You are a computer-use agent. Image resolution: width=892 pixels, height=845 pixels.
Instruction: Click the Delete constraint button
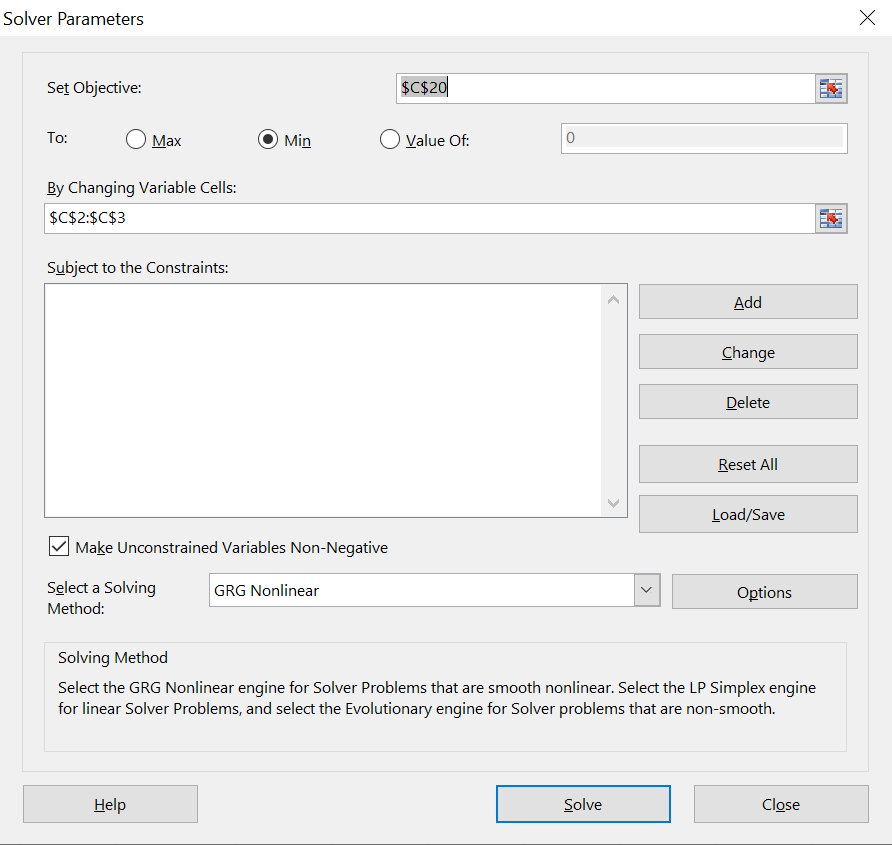coord(748,402)
